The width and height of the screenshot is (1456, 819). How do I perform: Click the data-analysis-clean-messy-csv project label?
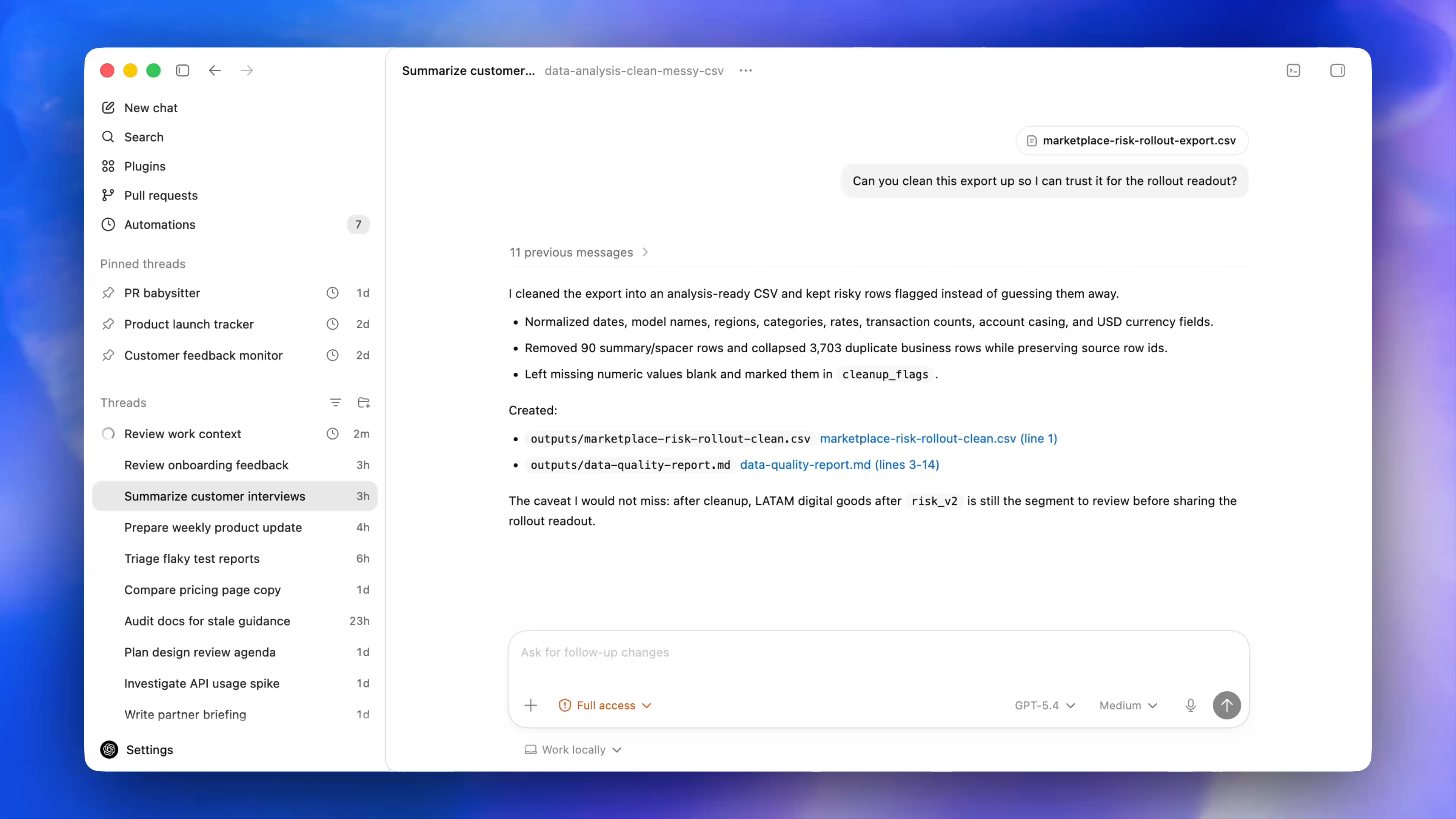pyautogui.click(x=634, y=71)
